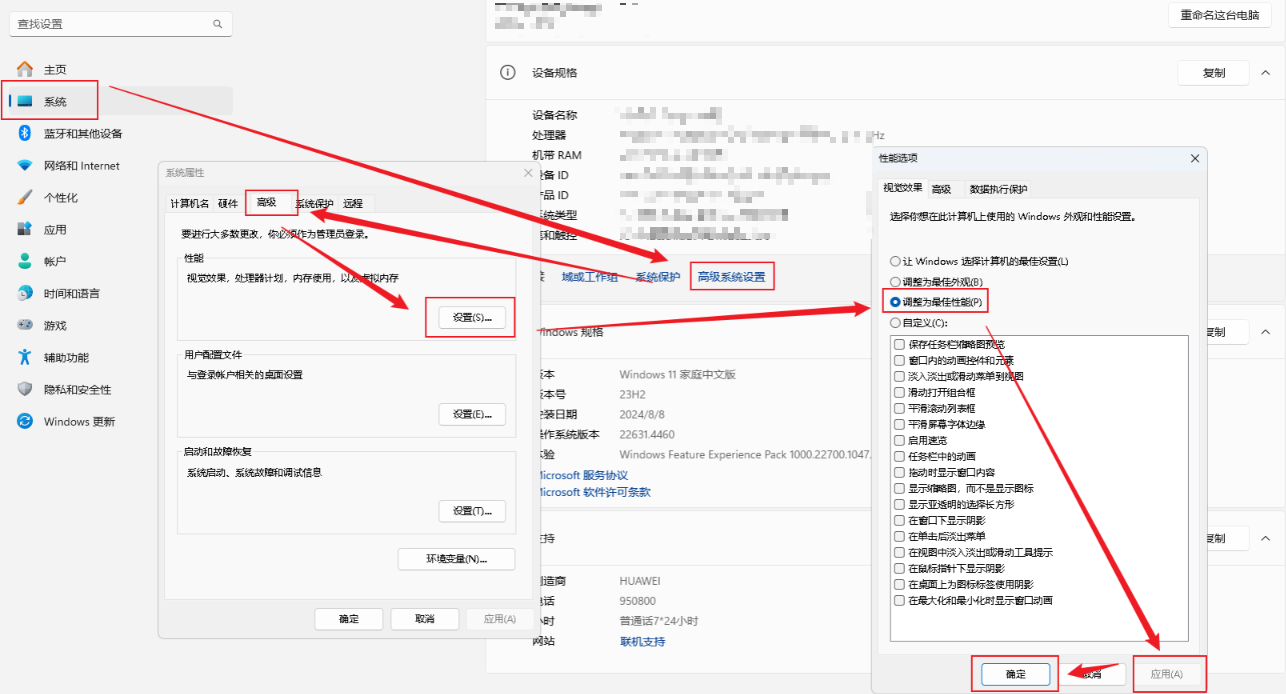
Task: Open Microsoft 软件许可条款 link
Action: [x=594, y=492]
